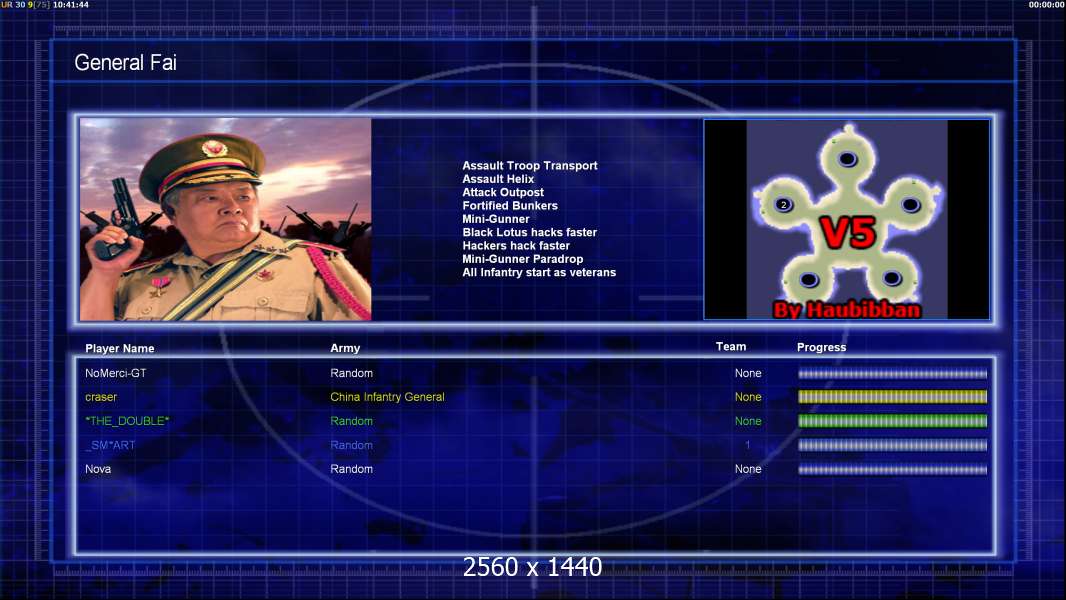Viewport: 1066px width, 600px height.
Task: Click _SM*ART's team value 1
Action: [747, 445]
